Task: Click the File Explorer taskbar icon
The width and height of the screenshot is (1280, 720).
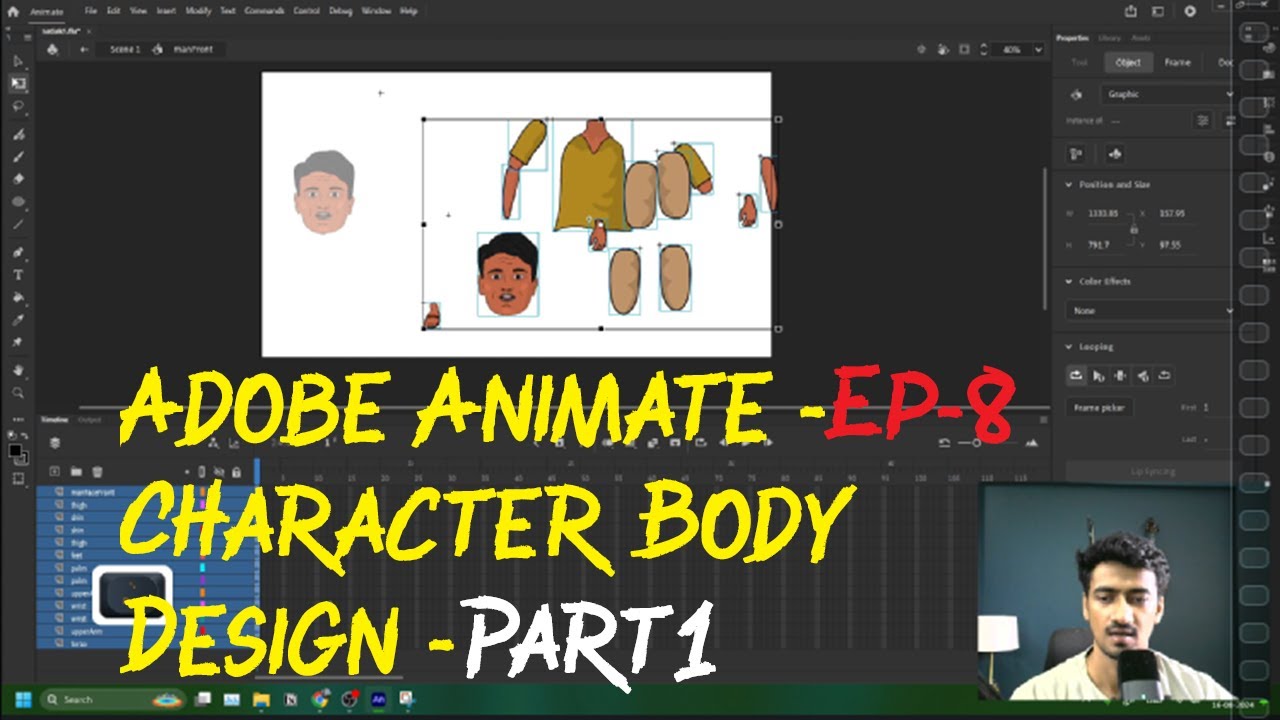Action: pos(261,699)
